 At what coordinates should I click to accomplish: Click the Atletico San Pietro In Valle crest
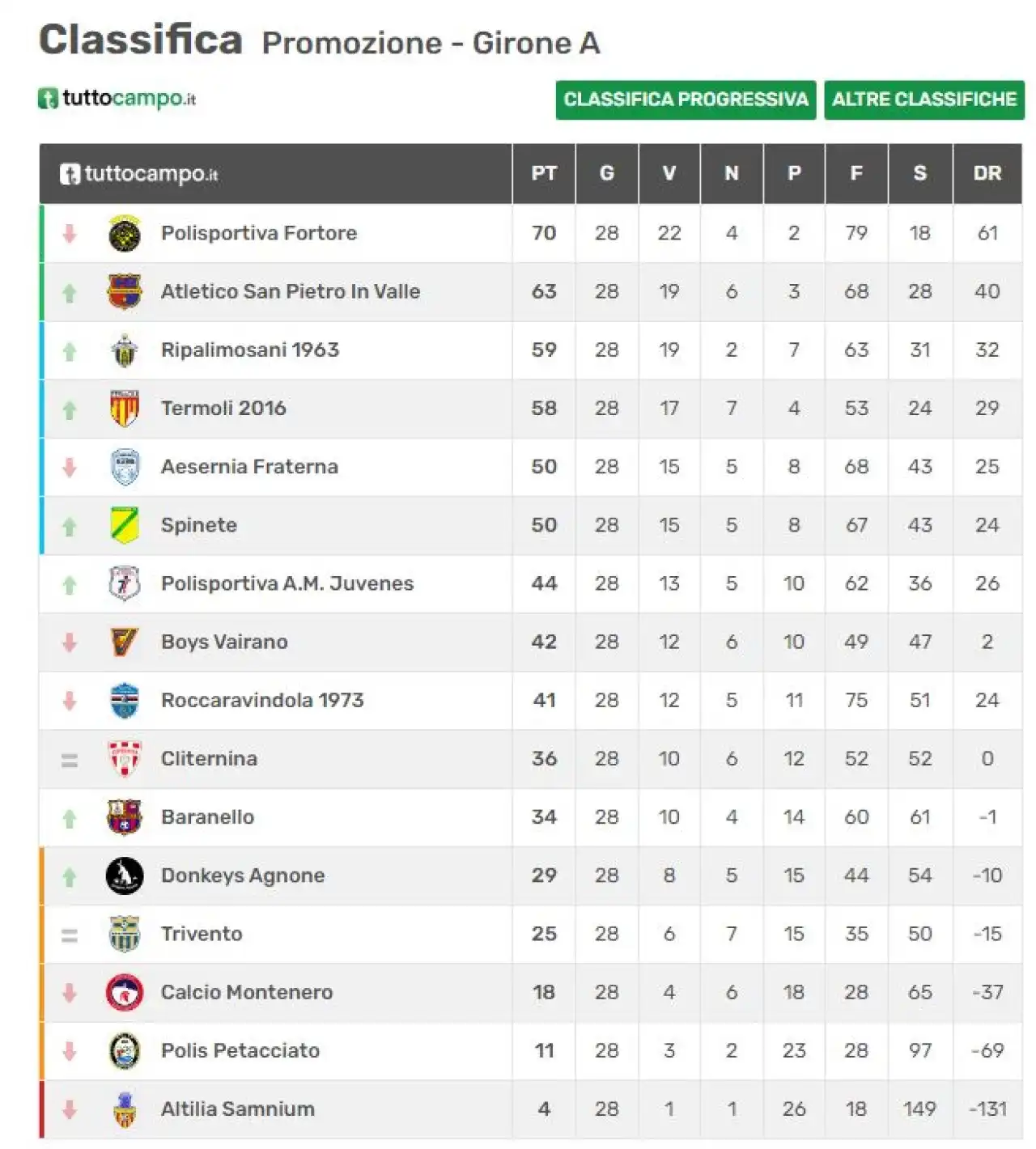tap(125, 292)
